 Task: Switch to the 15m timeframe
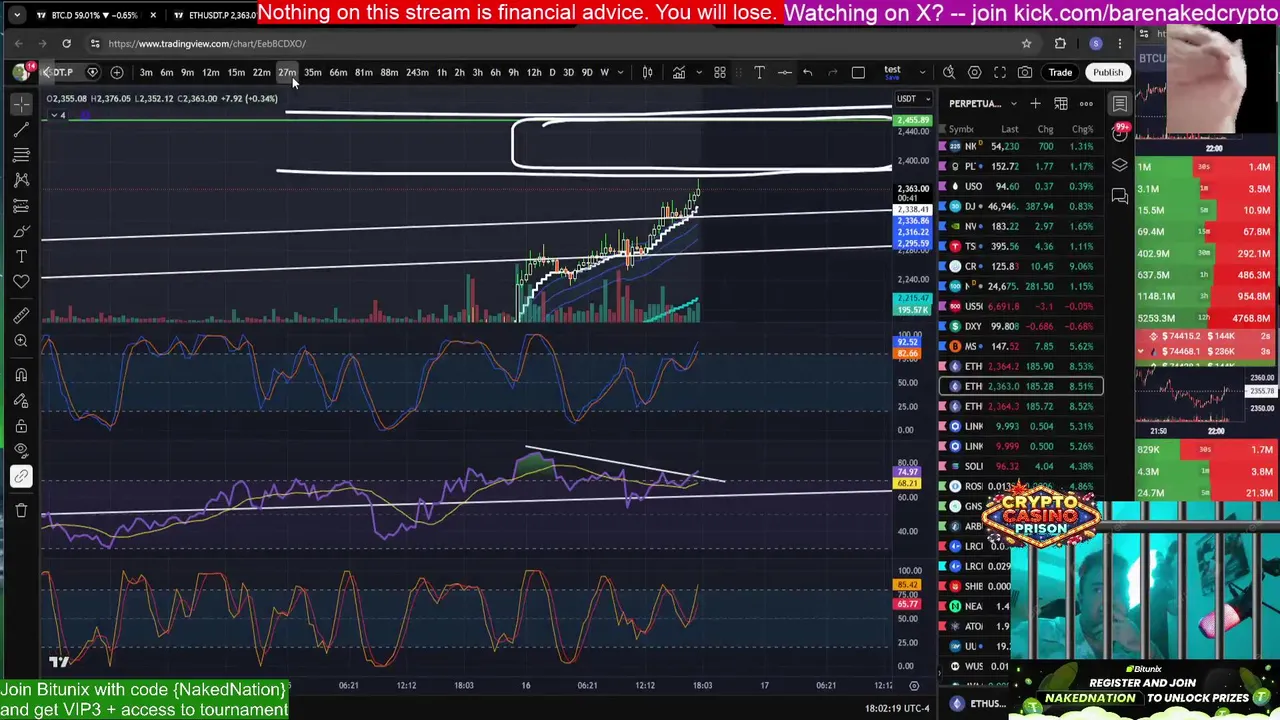click(236, 72)
